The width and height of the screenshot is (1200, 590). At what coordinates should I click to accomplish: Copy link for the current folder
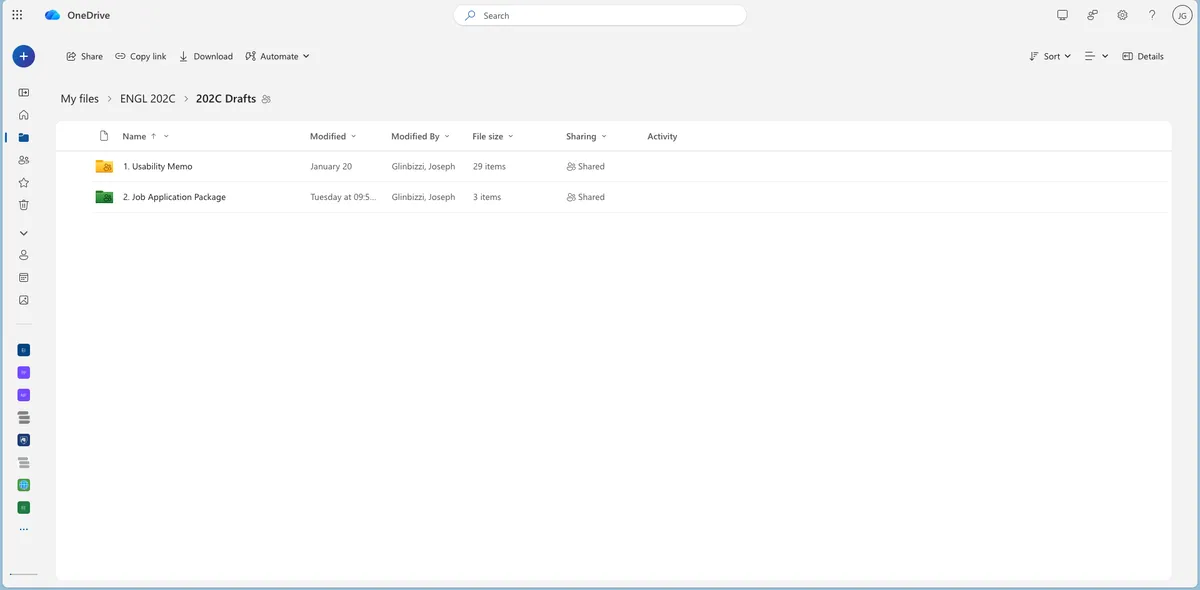click(x=141, y=56)
